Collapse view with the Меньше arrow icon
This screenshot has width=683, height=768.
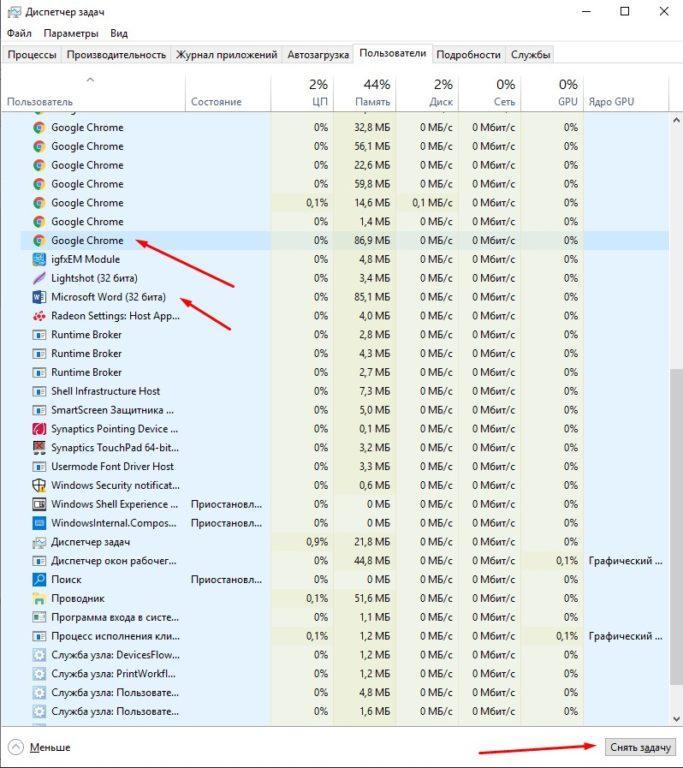click(x=16, y=747)
